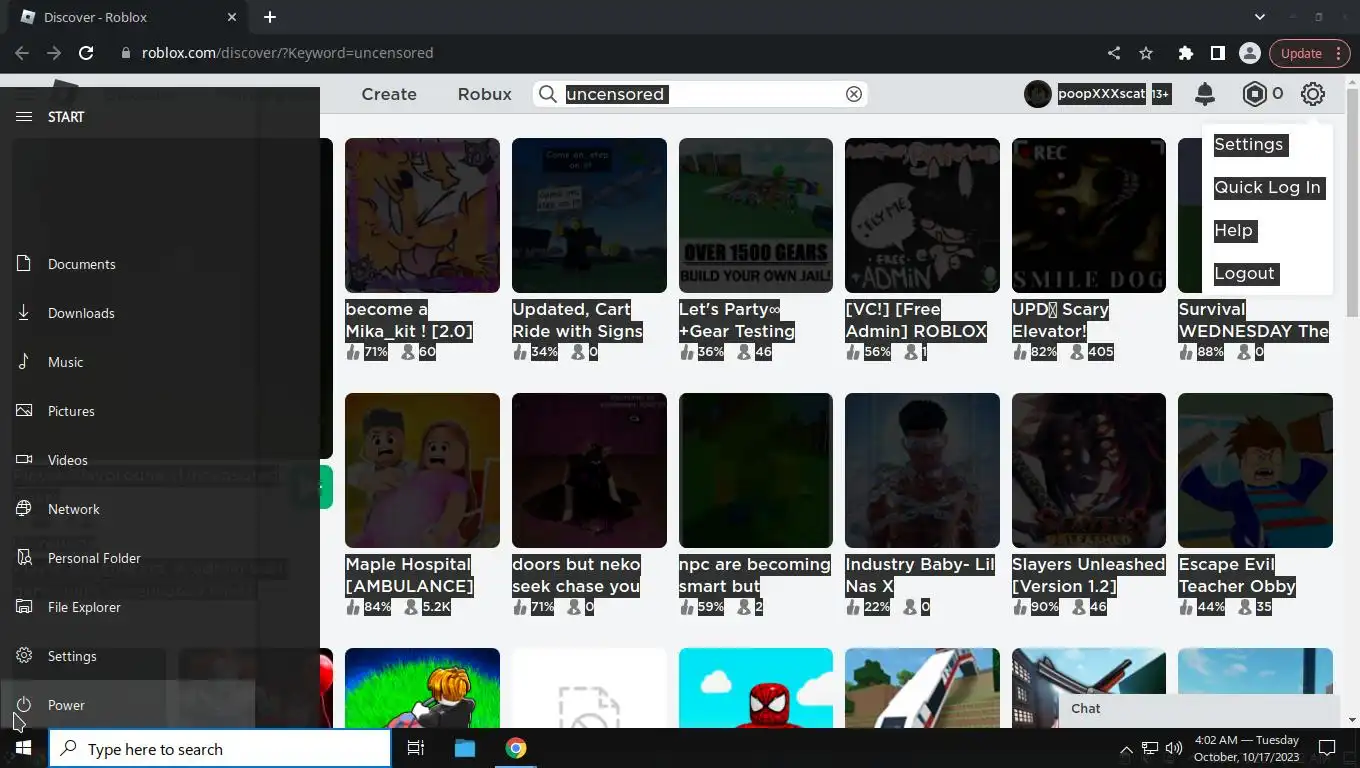
Task: Close the Discover - Roblox tab
Action: click(232, 17)
